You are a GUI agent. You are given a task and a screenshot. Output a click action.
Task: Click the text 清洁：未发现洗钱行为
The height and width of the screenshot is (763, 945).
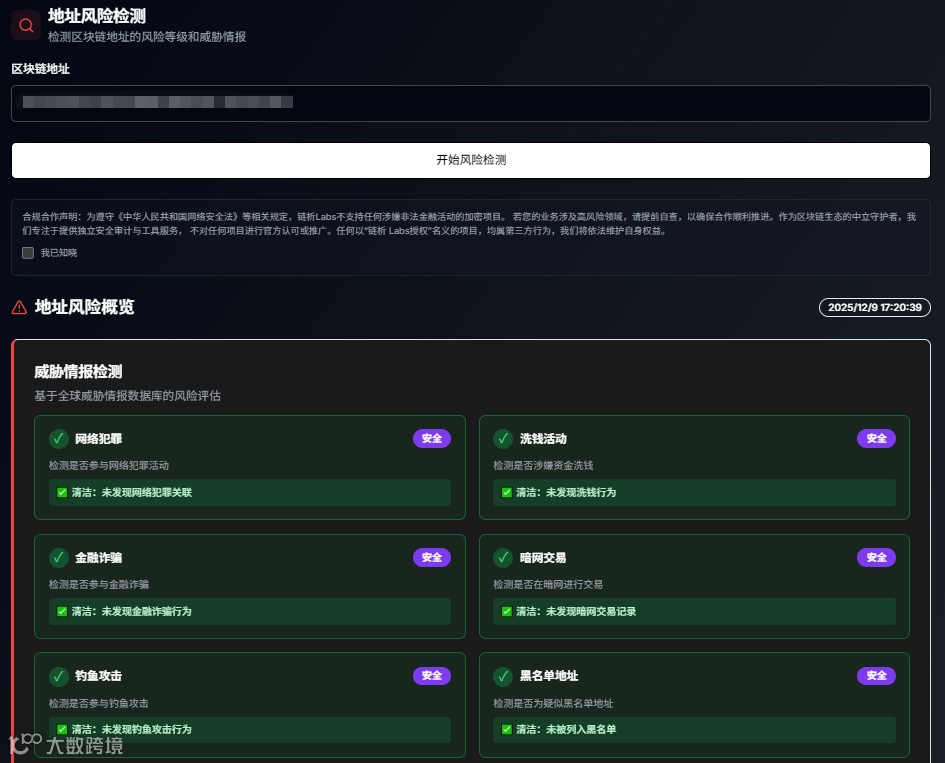click(x=566, y=492)
